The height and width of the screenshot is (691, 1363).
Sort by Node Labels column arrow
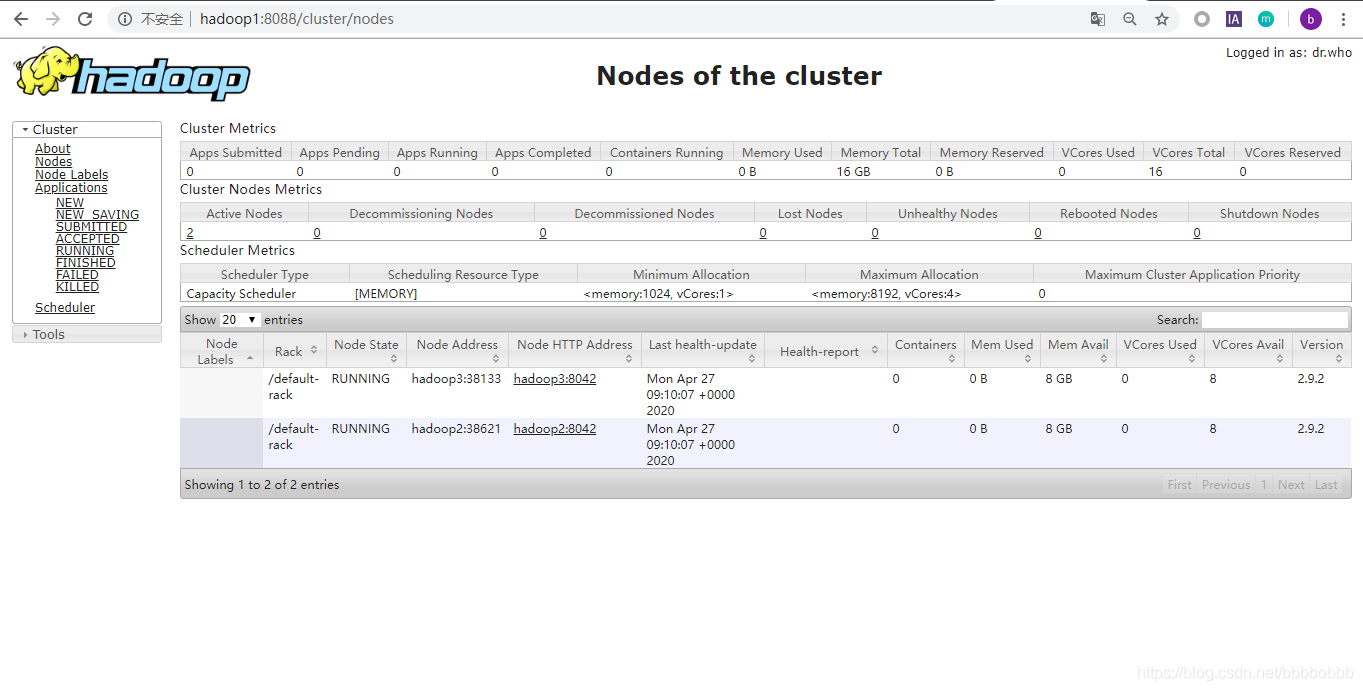pyautogui.click(x=249, y=359)
